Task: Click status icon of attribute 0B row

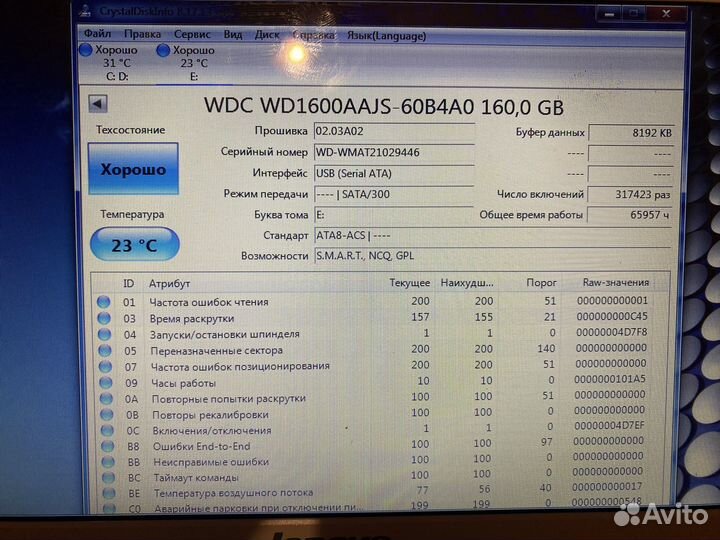Action: coord(107,414)
